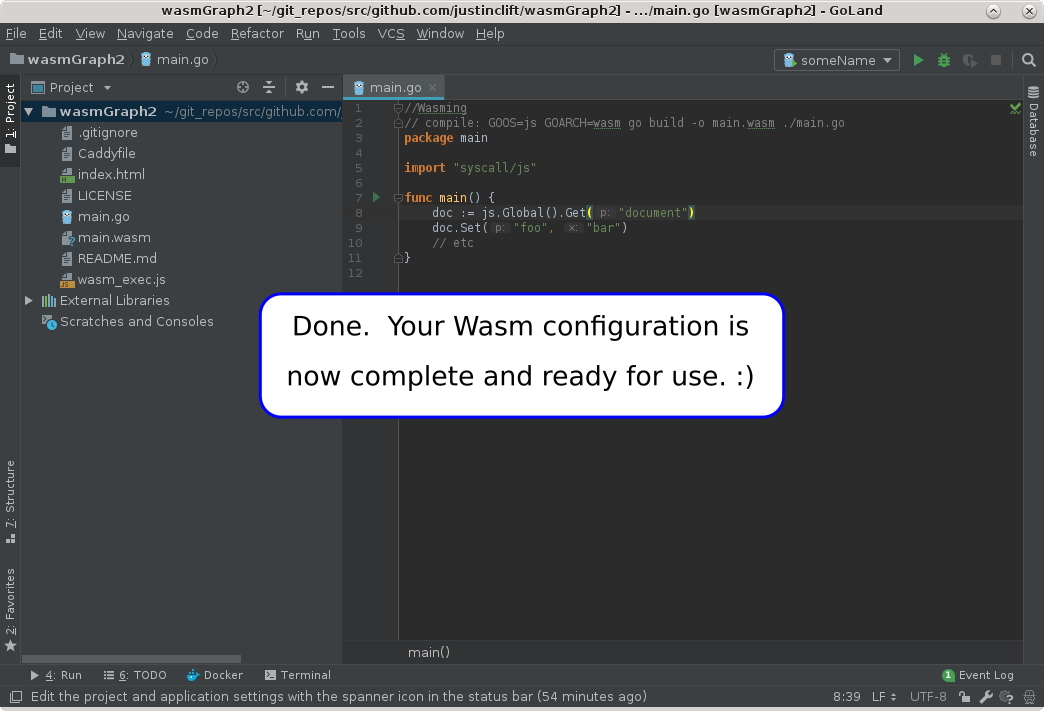Expand the External Libraries node arrow
Viewport: 1044px width, 711px height.
pyautogui.click(x=29, y=300)
